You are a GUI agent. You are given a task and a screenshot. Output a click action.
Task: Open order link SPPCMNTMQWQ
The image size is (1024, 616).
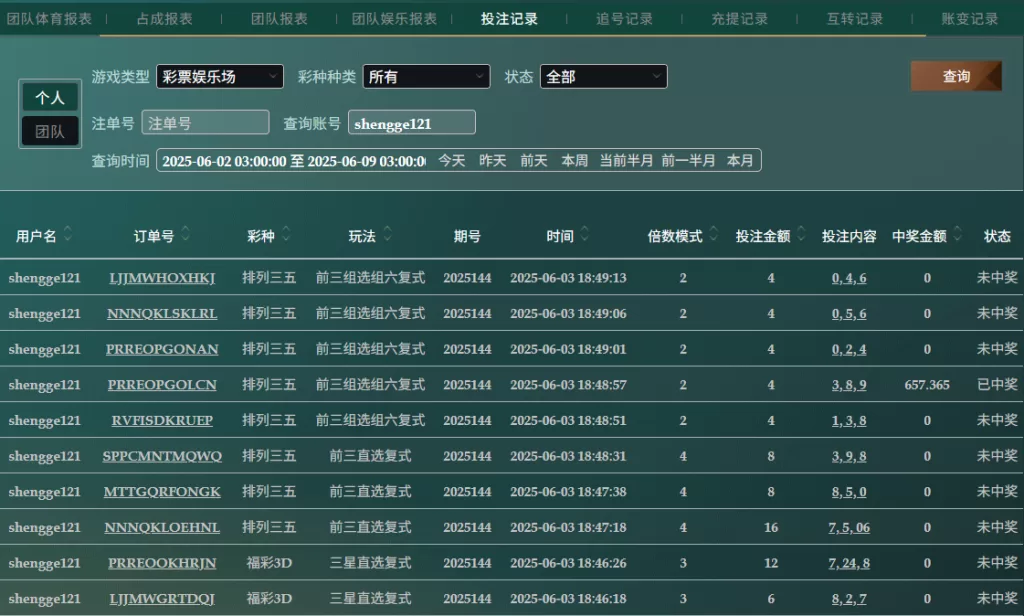tap(162, 456)
